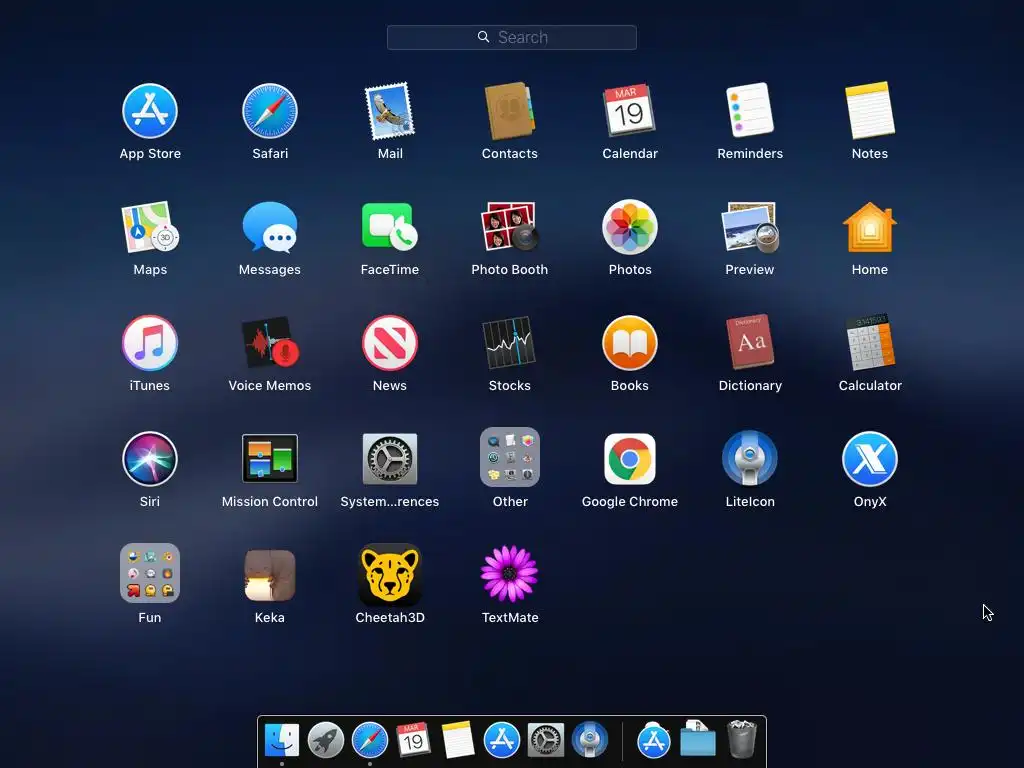Image resolution: width=1024 pixels, height=768 pixels.
Task: Open the Contacts address book
Action: coord(509,111)
